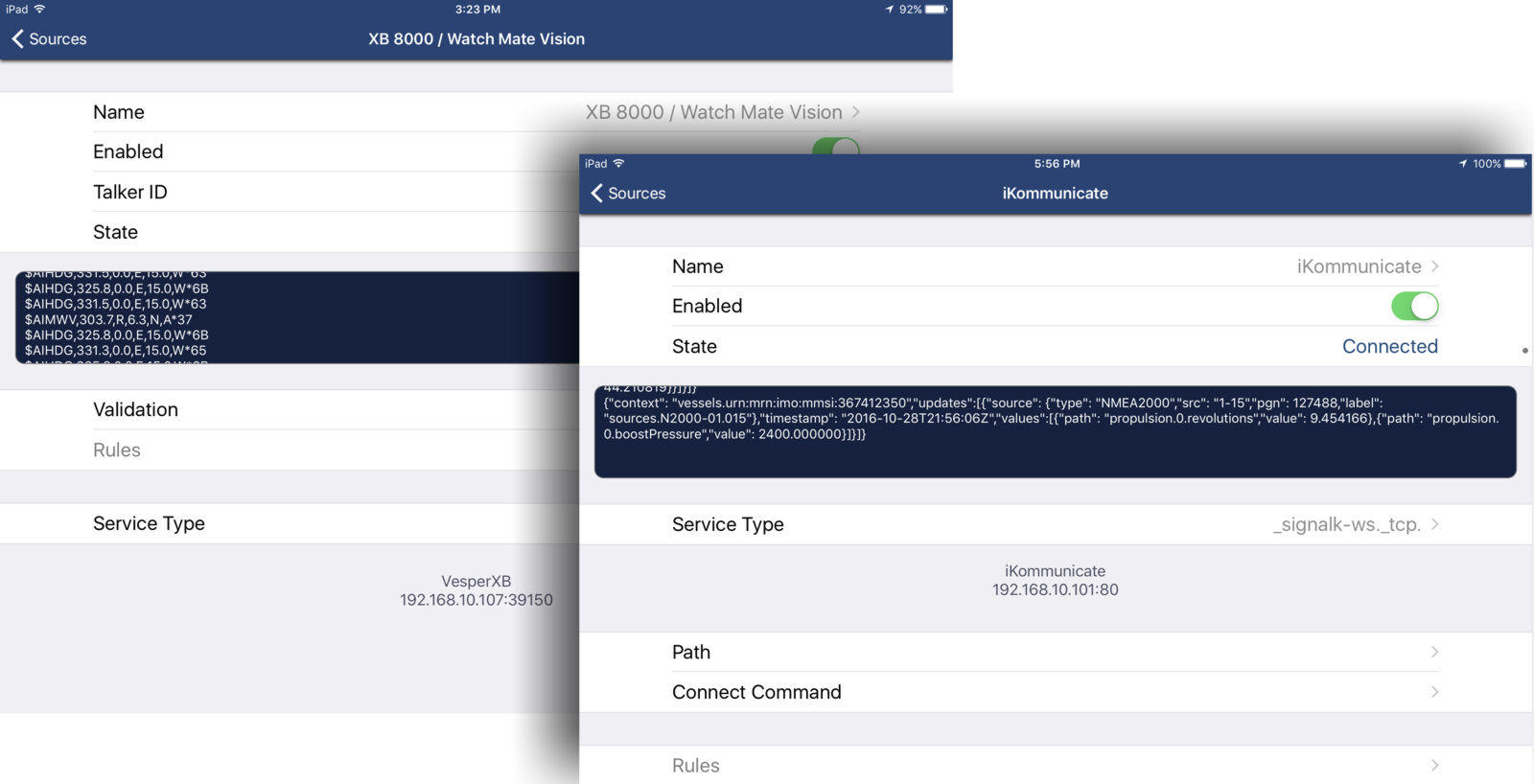Open the Talker ID row
Screen dimensions: 1534x784
(x=290, y=193)
